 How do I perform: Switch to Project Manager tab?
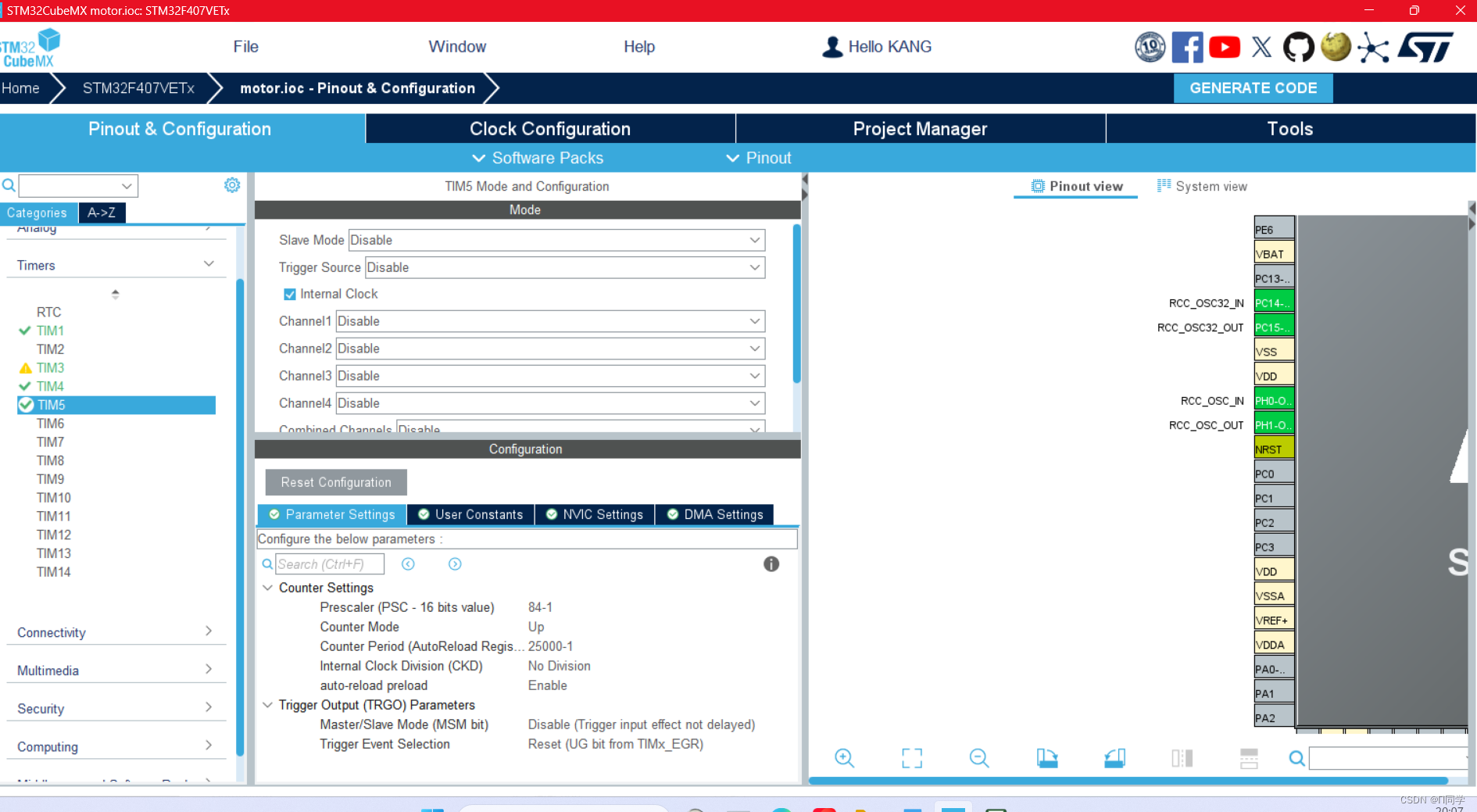click(921, 129)
